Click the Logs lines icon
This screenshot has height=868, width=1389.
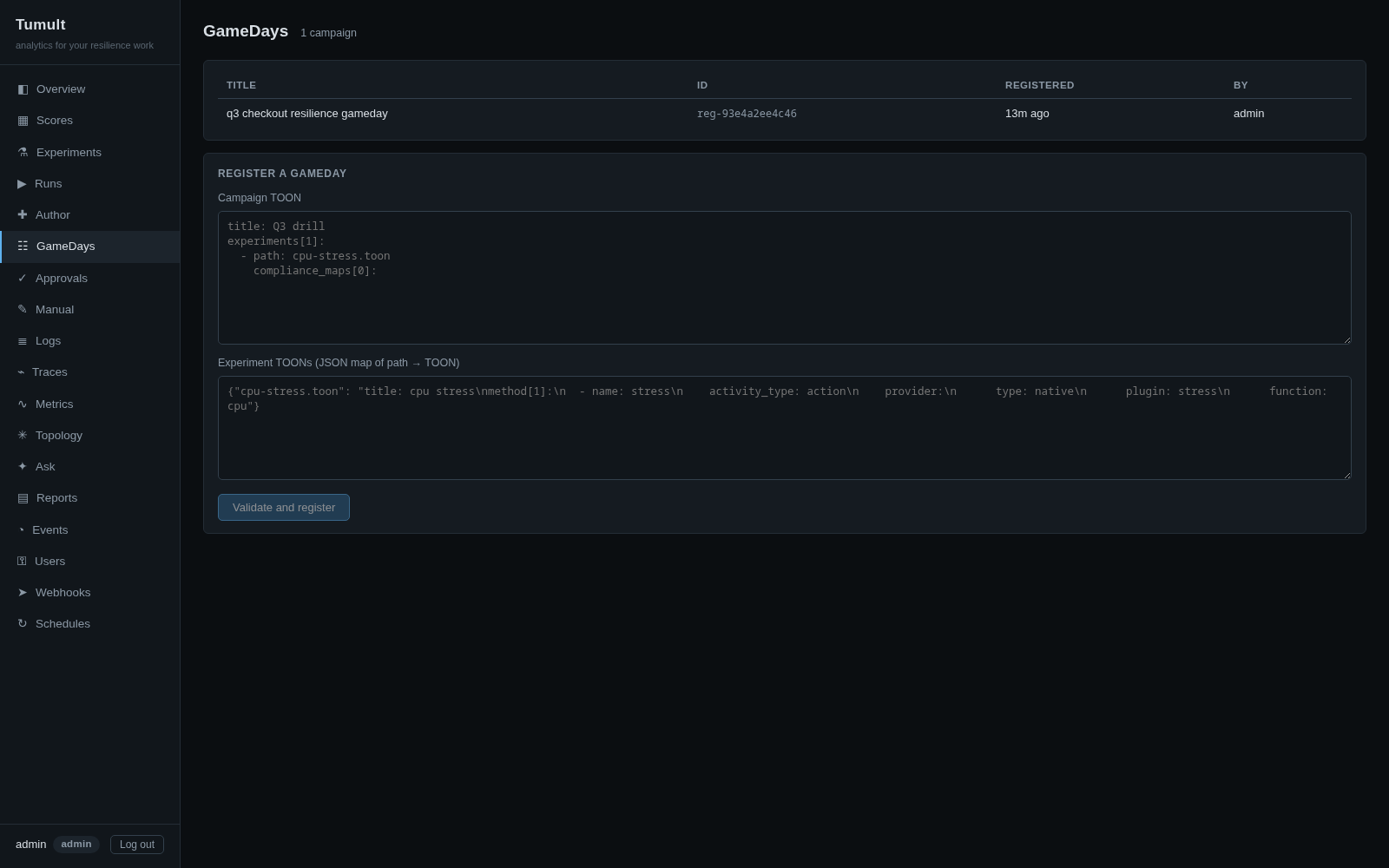tap(23, 340)
